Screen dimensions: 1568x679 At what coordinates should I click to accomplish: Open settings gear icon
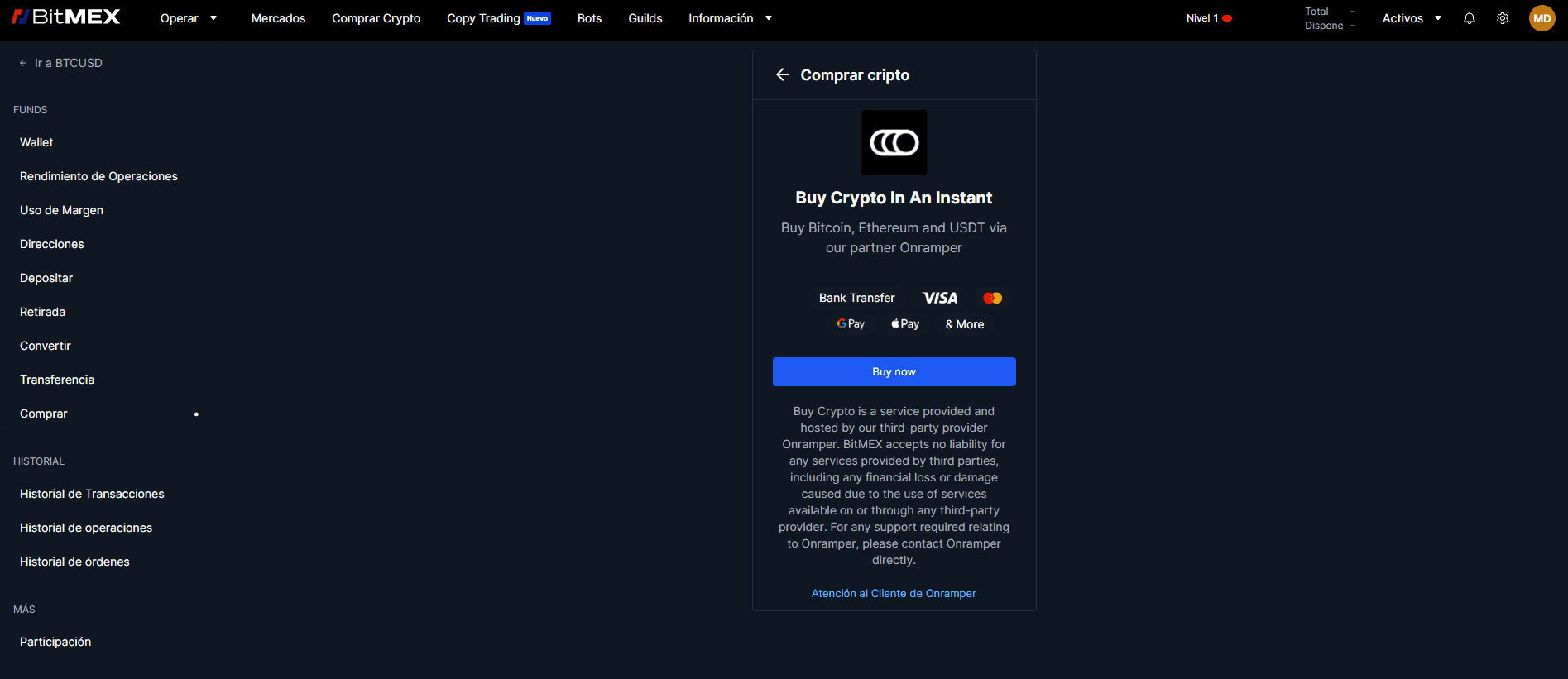click(1503, 18)
